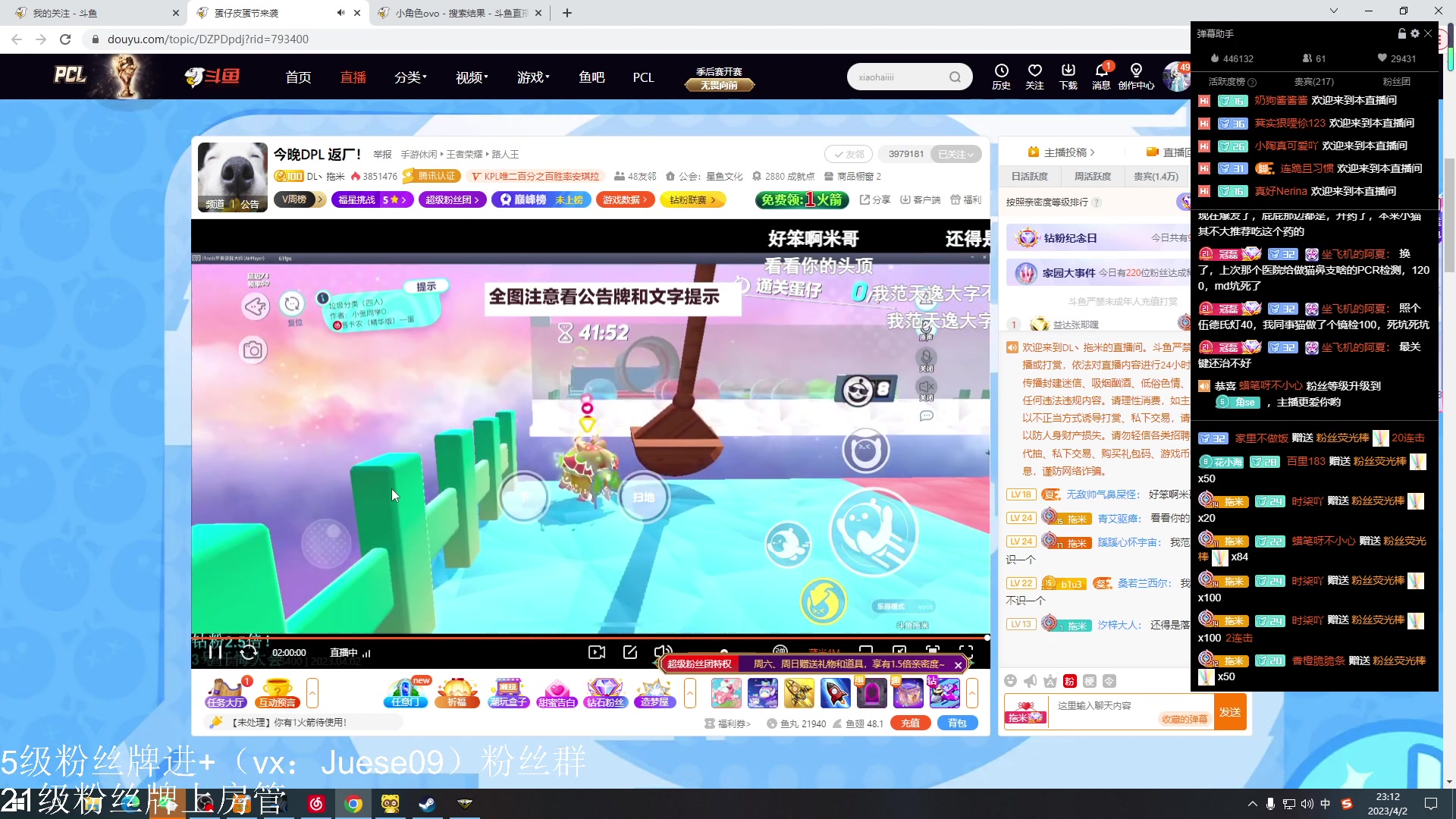Open the 背包 backpack button

point(957,723)
